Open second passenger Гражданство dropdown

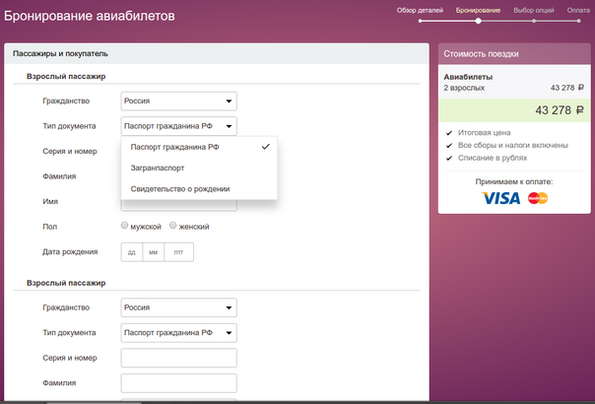tap(179, 307)
